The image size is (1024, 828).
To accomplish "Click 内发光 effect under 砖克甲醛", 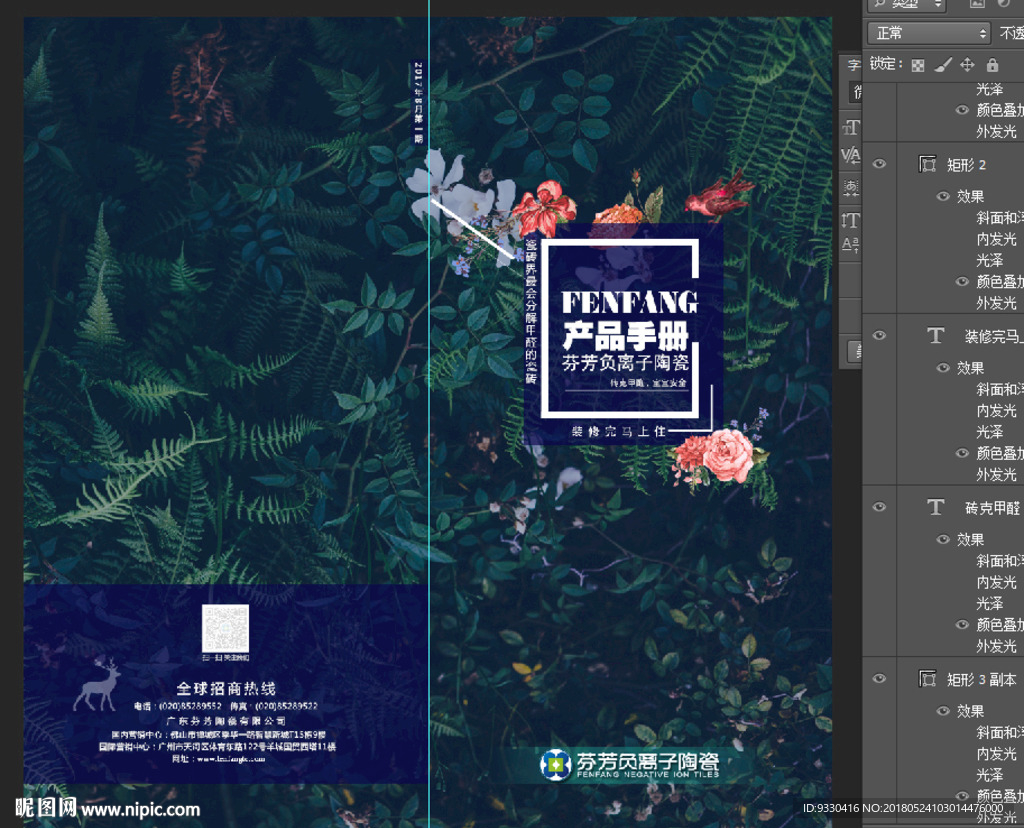I will (x=997, y=582).
